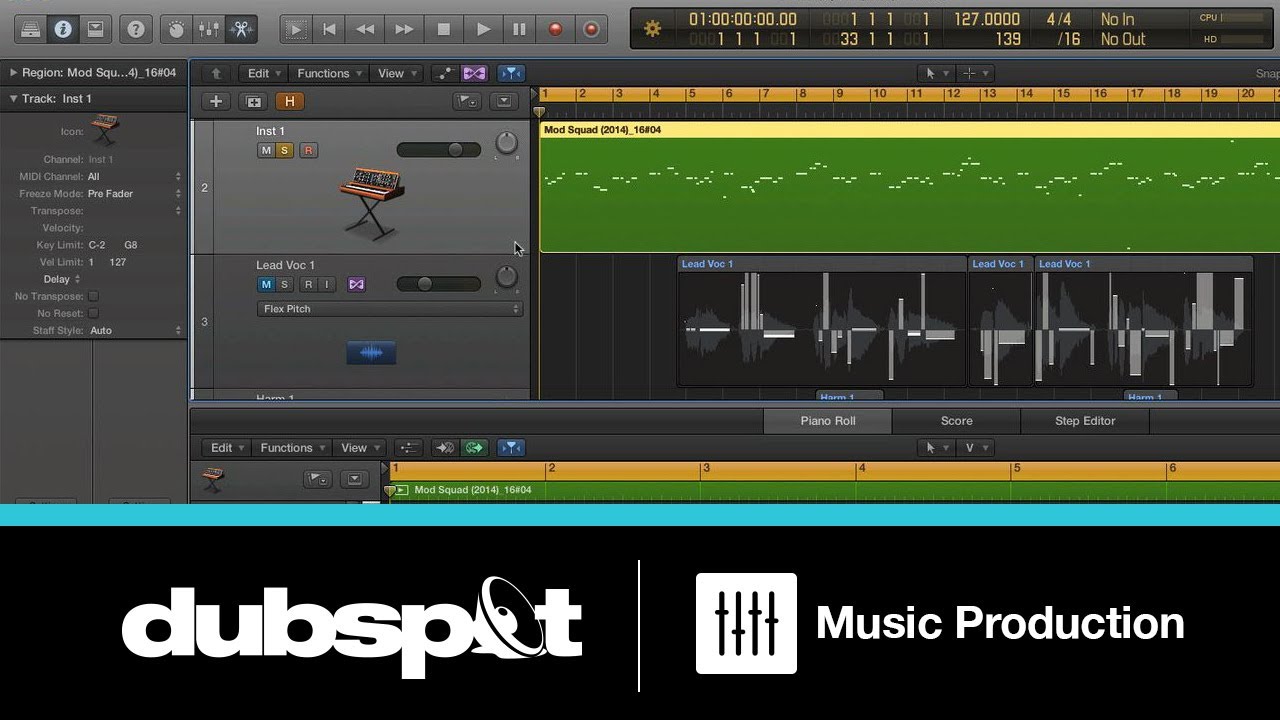Image resolution: width=1280 pixels, height=720 pixels.
Task: Open the Toolbar display button
Action: tap(95, 29)
